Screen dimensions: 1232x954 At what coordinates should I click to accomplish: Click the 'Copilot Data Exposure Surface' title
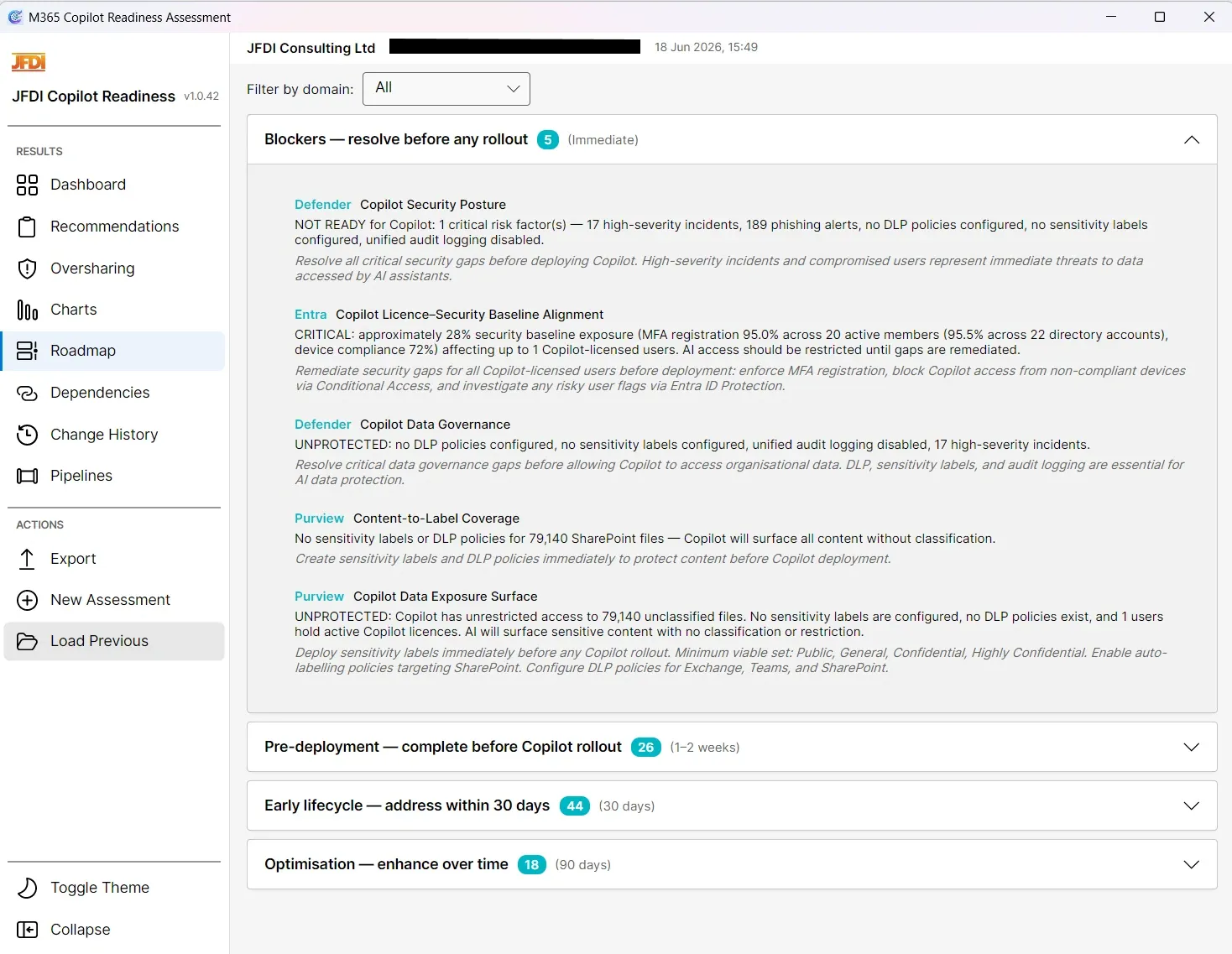(446, 597)
